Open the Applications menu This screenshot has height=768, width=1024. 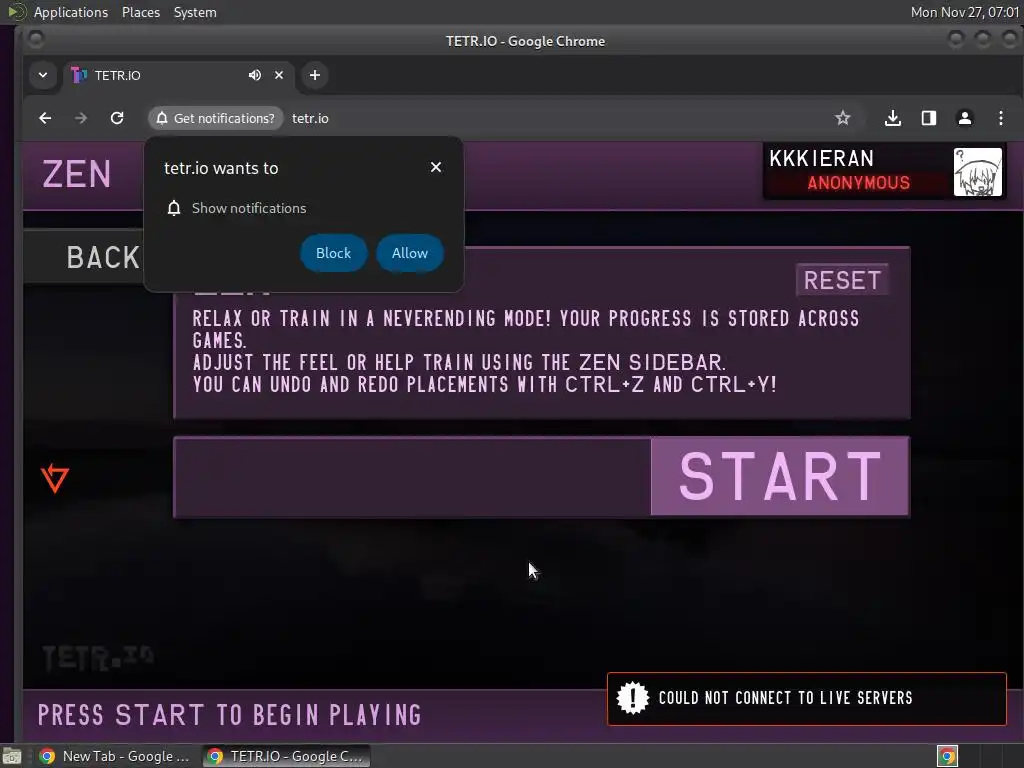[71, 12]
